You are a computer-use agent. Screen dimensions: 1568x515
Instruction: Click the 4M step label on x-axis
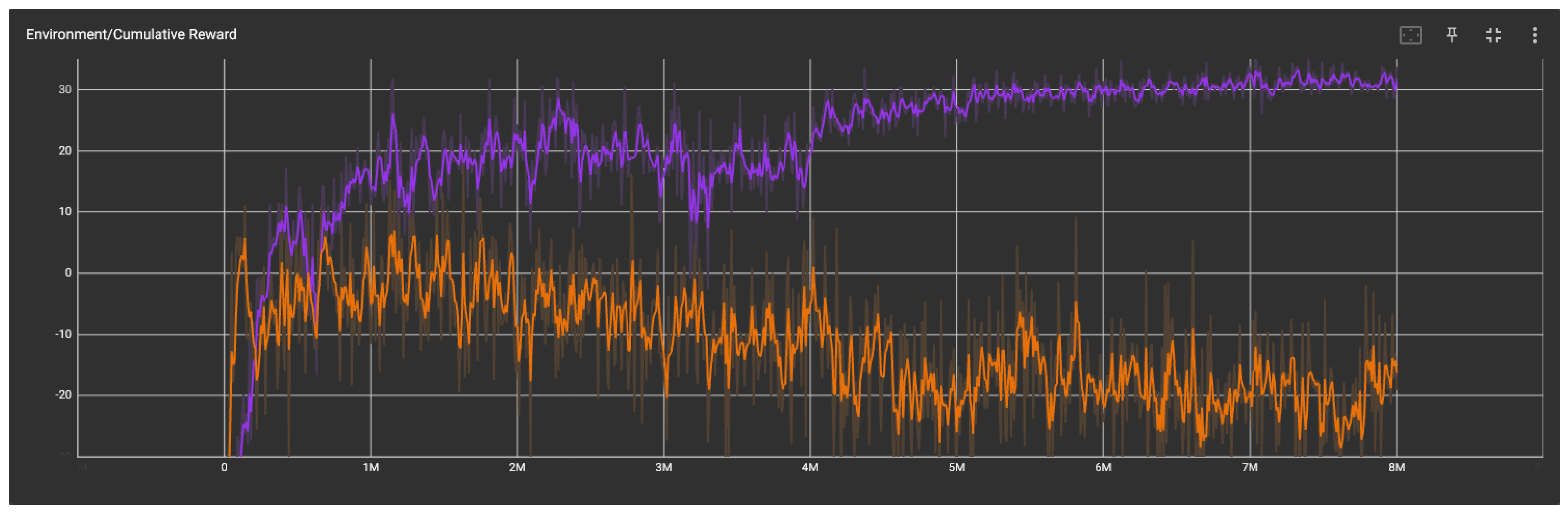810,467
